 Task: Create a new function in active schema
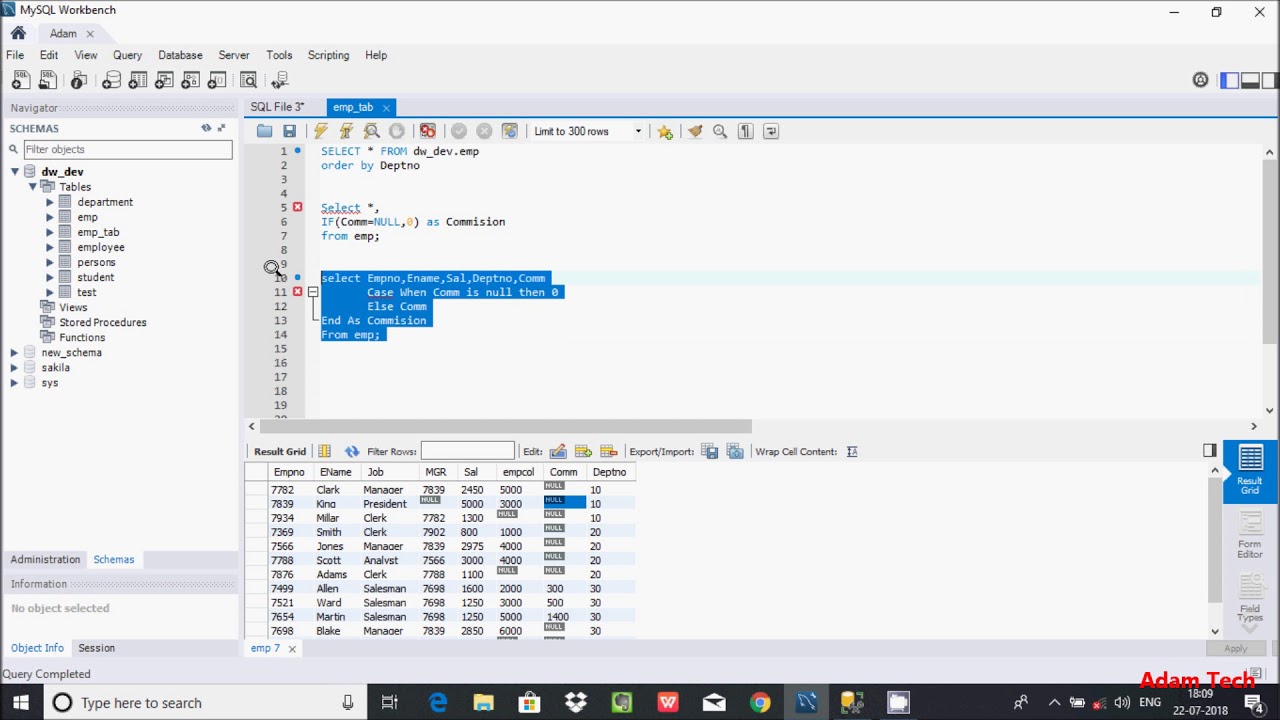217,80
